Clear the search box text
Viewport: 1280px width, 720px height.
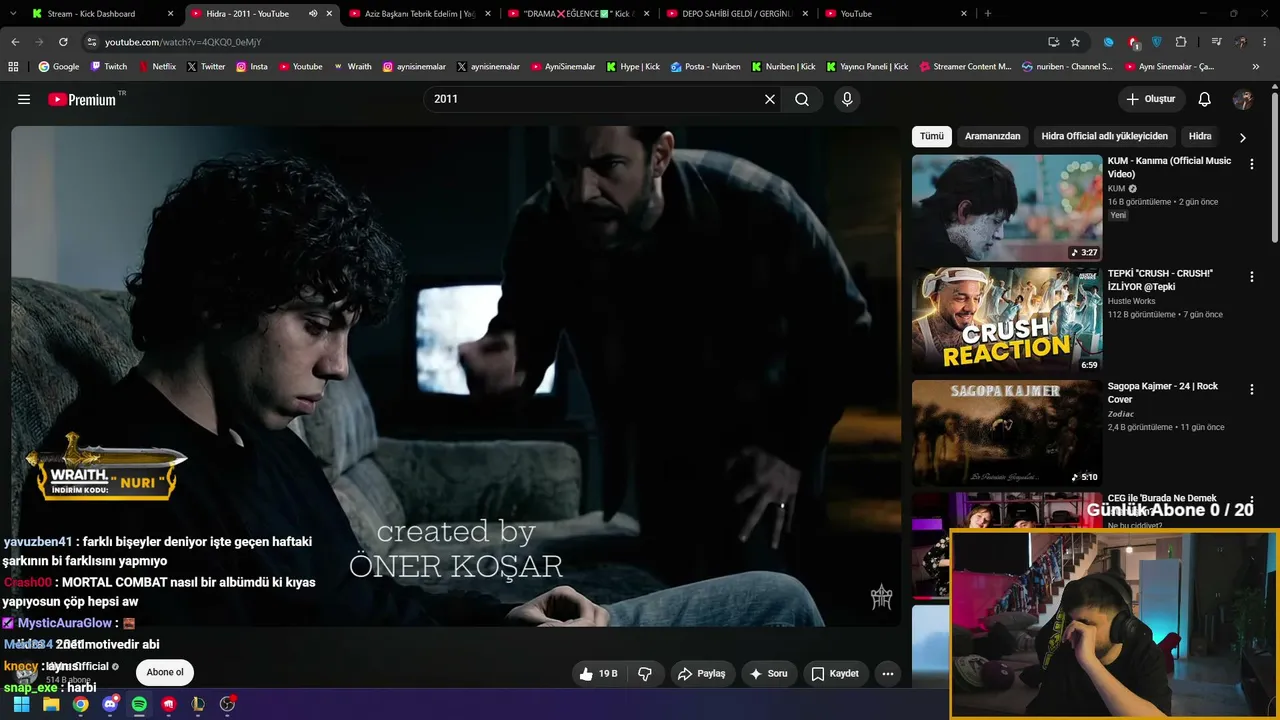pyautogui.click(x=770, y=99)
